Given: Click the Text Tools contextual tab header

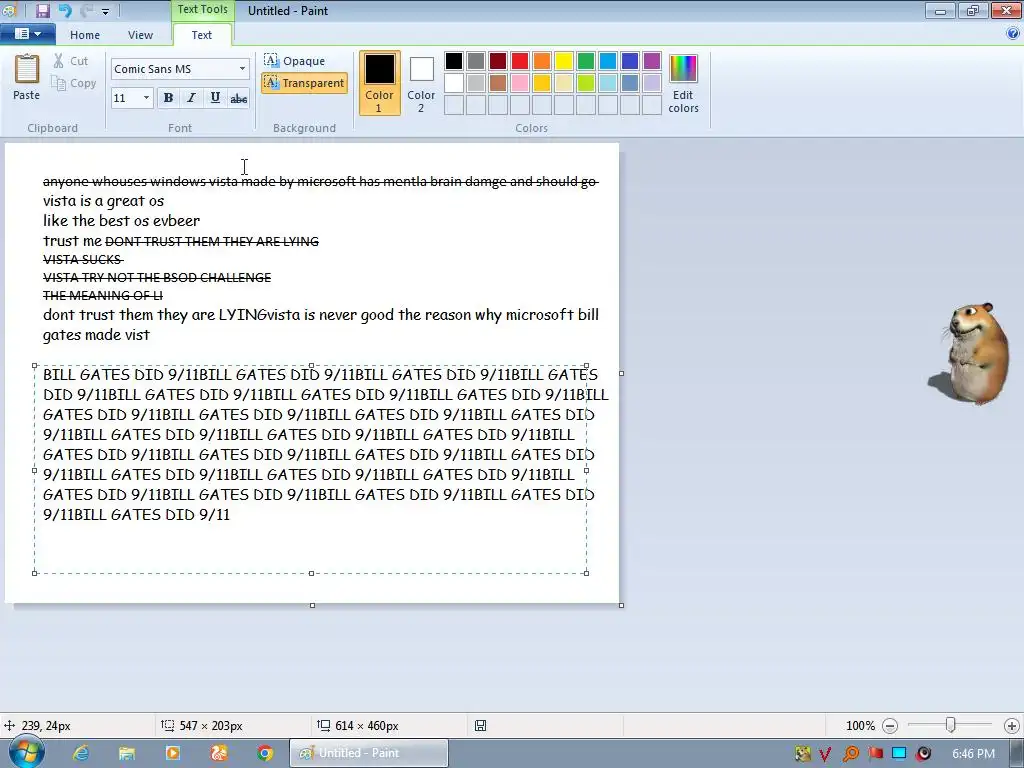Looking at the screenshot, I should pos(202,10).
